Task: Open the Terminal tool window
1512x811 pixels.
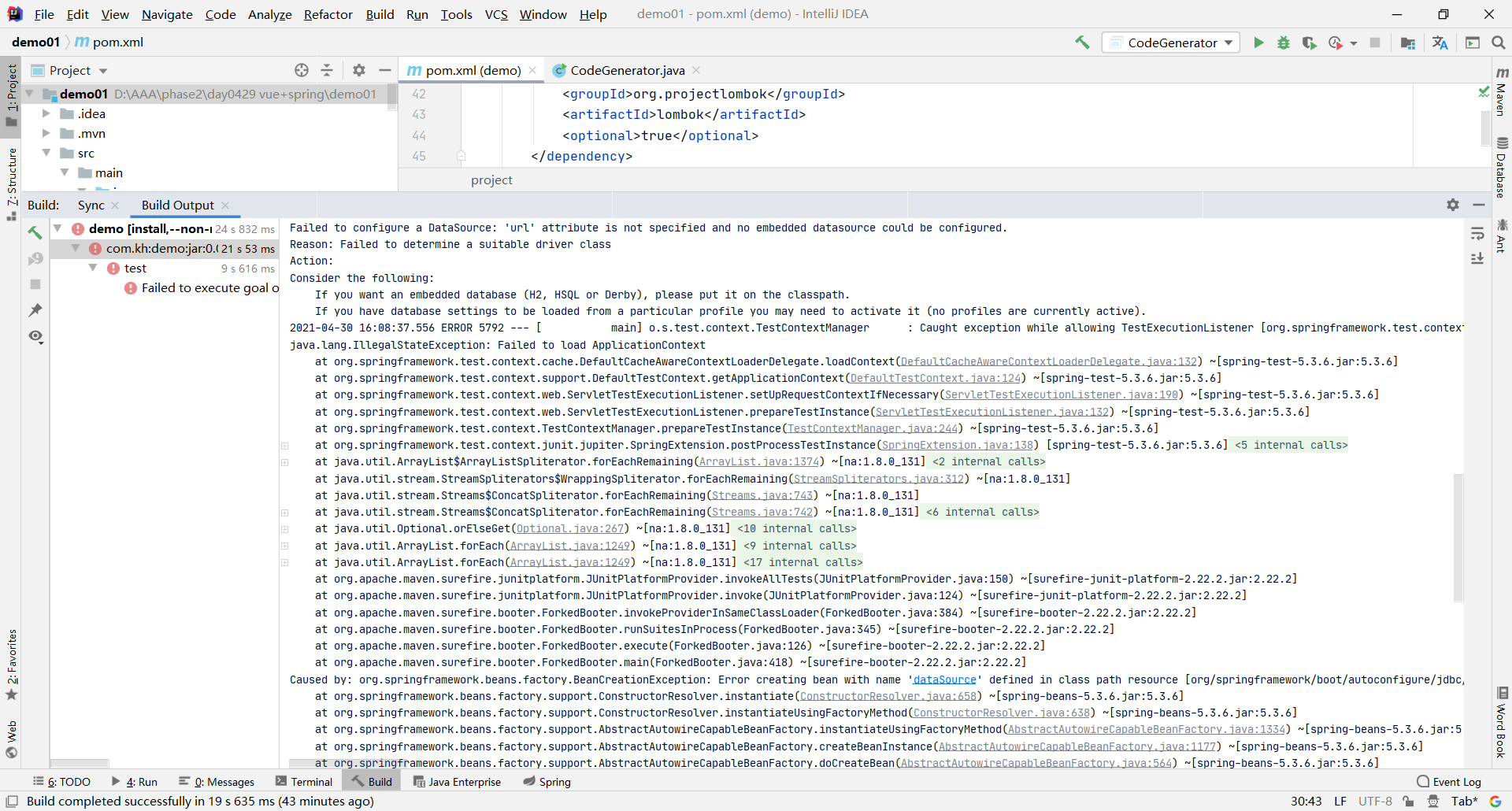Action: 304,782
